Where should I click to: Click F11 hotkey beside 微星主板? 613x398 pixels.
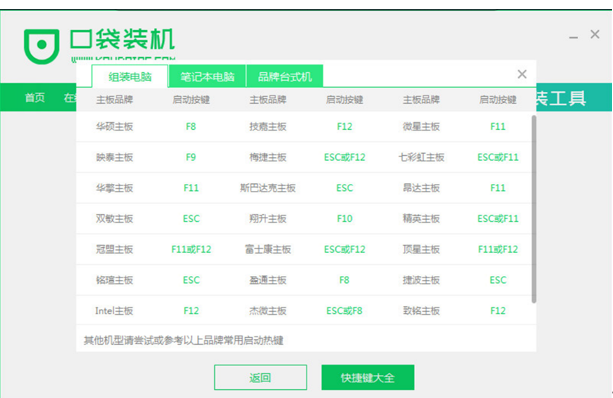tap(498, 127)
